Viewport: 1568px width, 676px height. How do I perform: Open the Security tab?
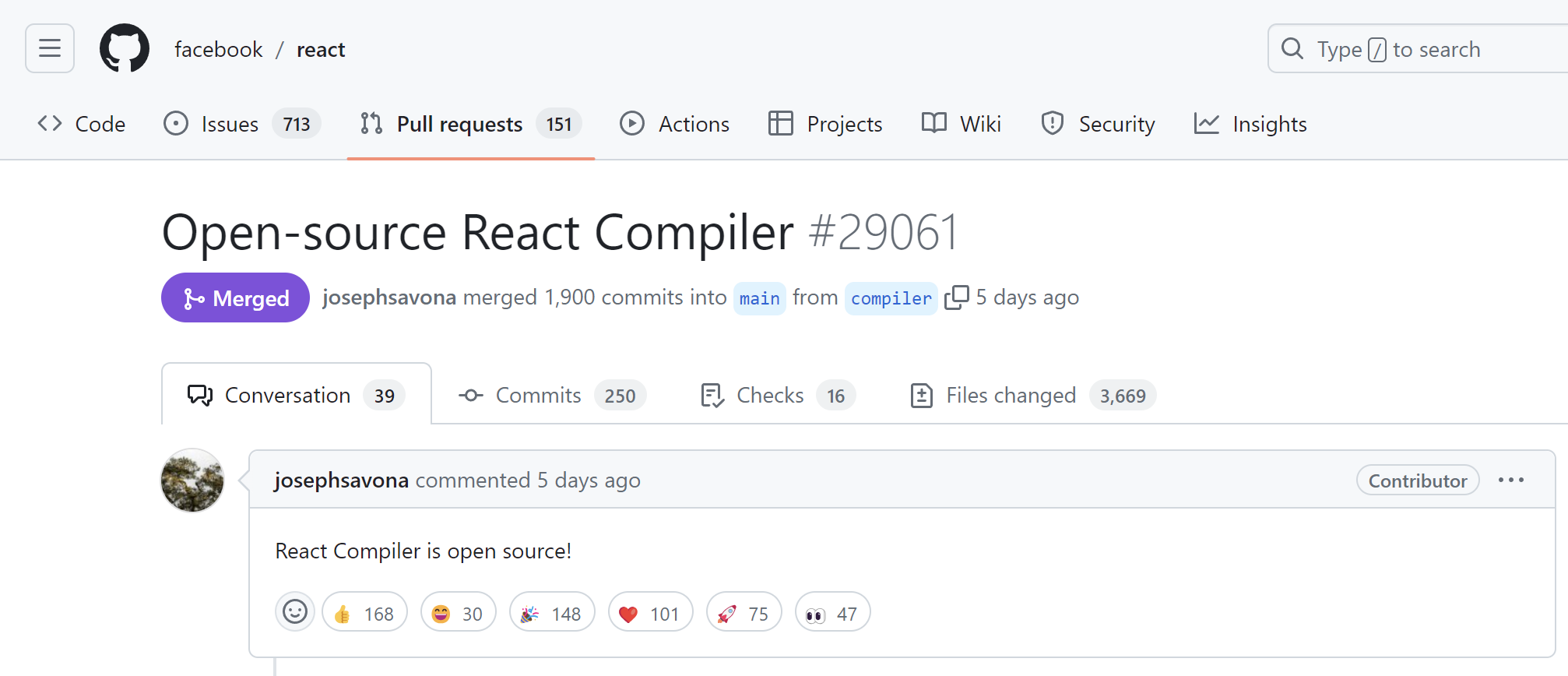(1098, 124)
